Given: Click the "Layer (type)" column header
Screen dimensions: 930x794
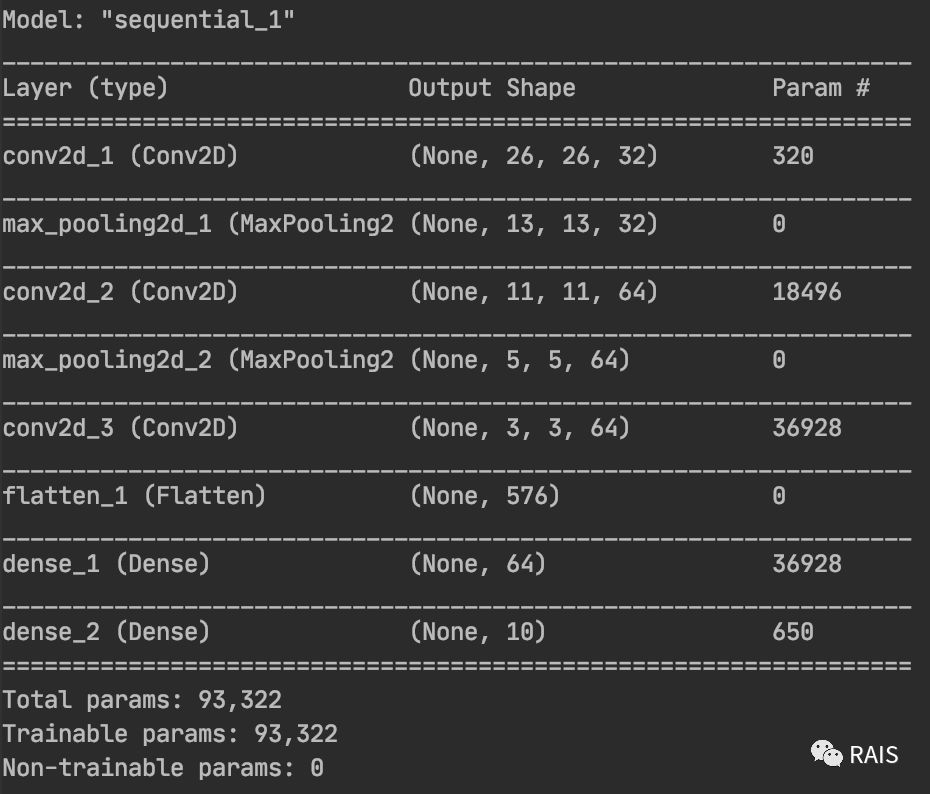Looking at the screenshot, I should coord(85,88).
